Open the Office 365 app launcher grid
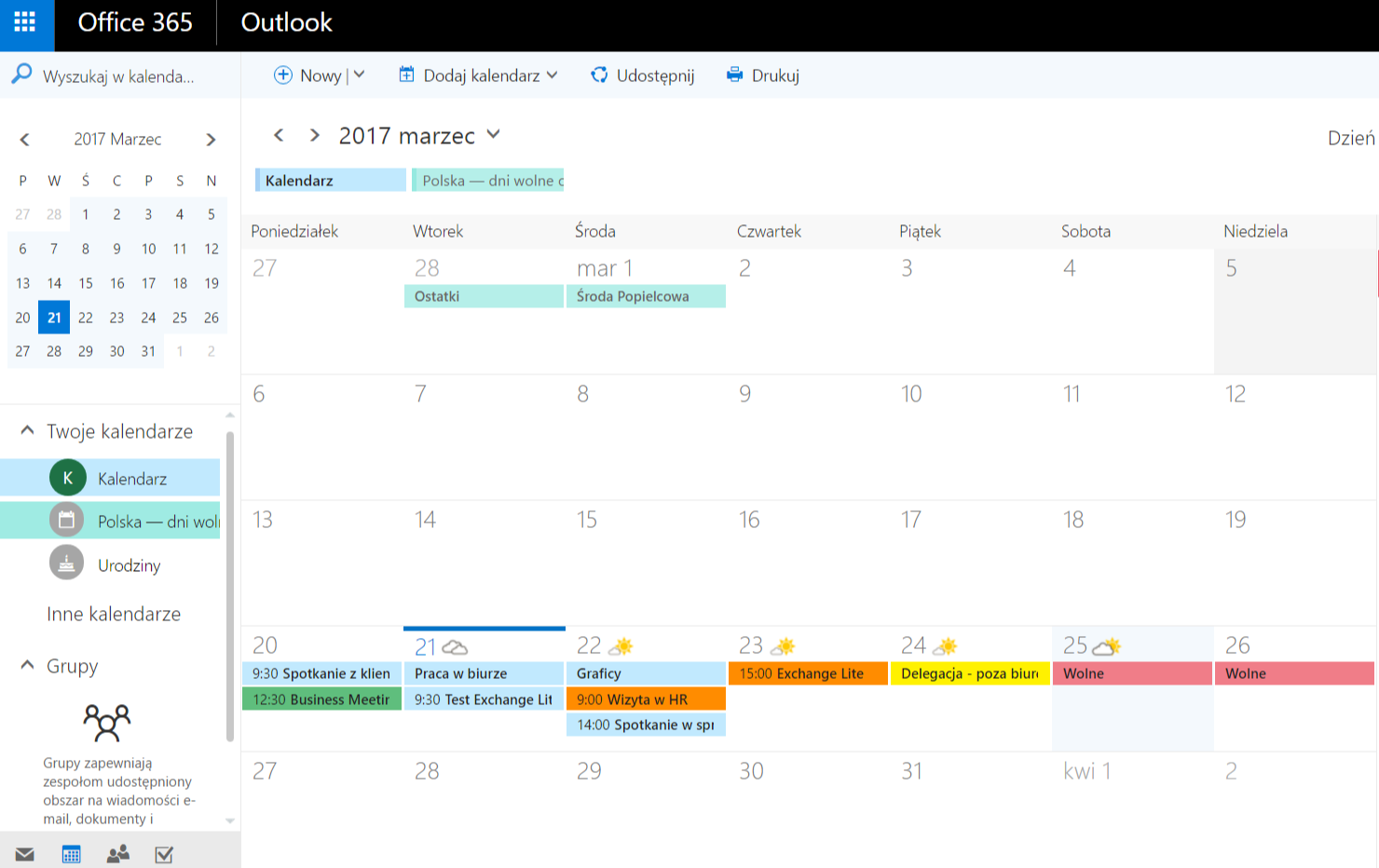 (x=25, y=22)
